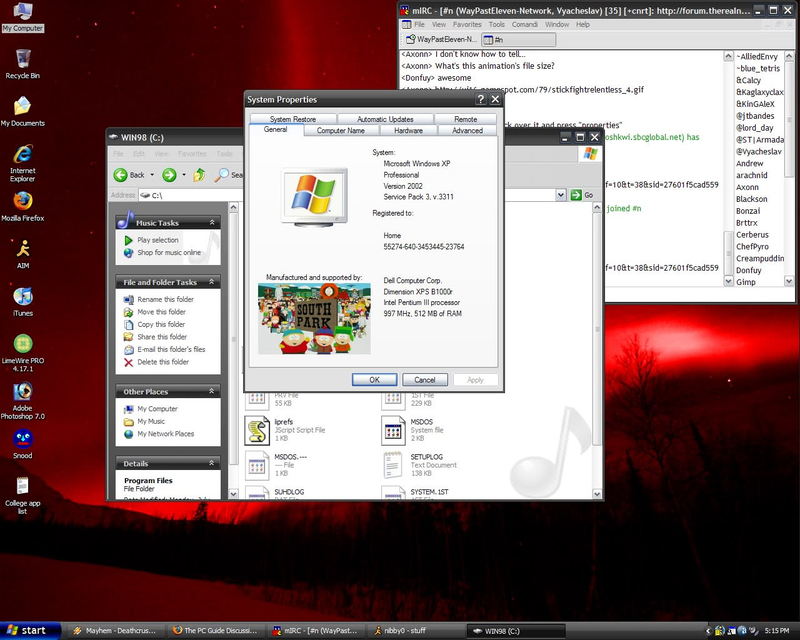Switch to the Hardware tab
Viewport: 800px width, 640px height.
[x=408, y=131]
